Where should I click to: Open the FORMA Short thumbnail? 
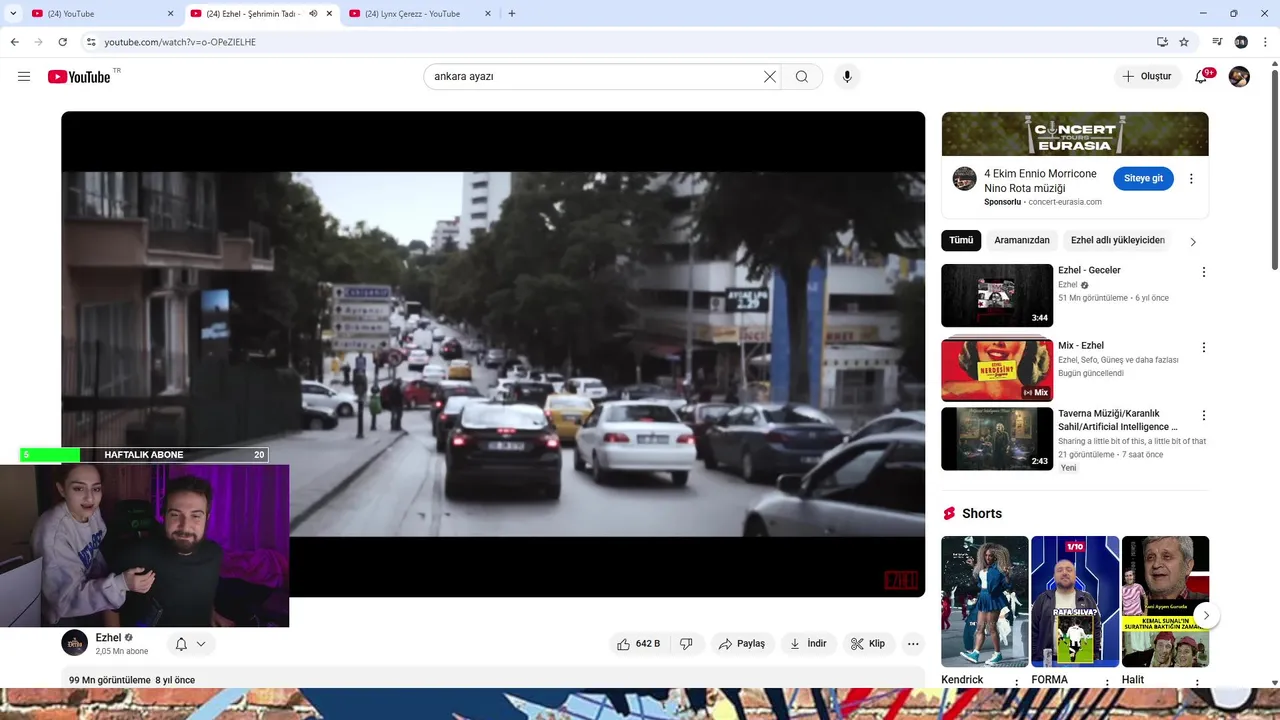1075,602
